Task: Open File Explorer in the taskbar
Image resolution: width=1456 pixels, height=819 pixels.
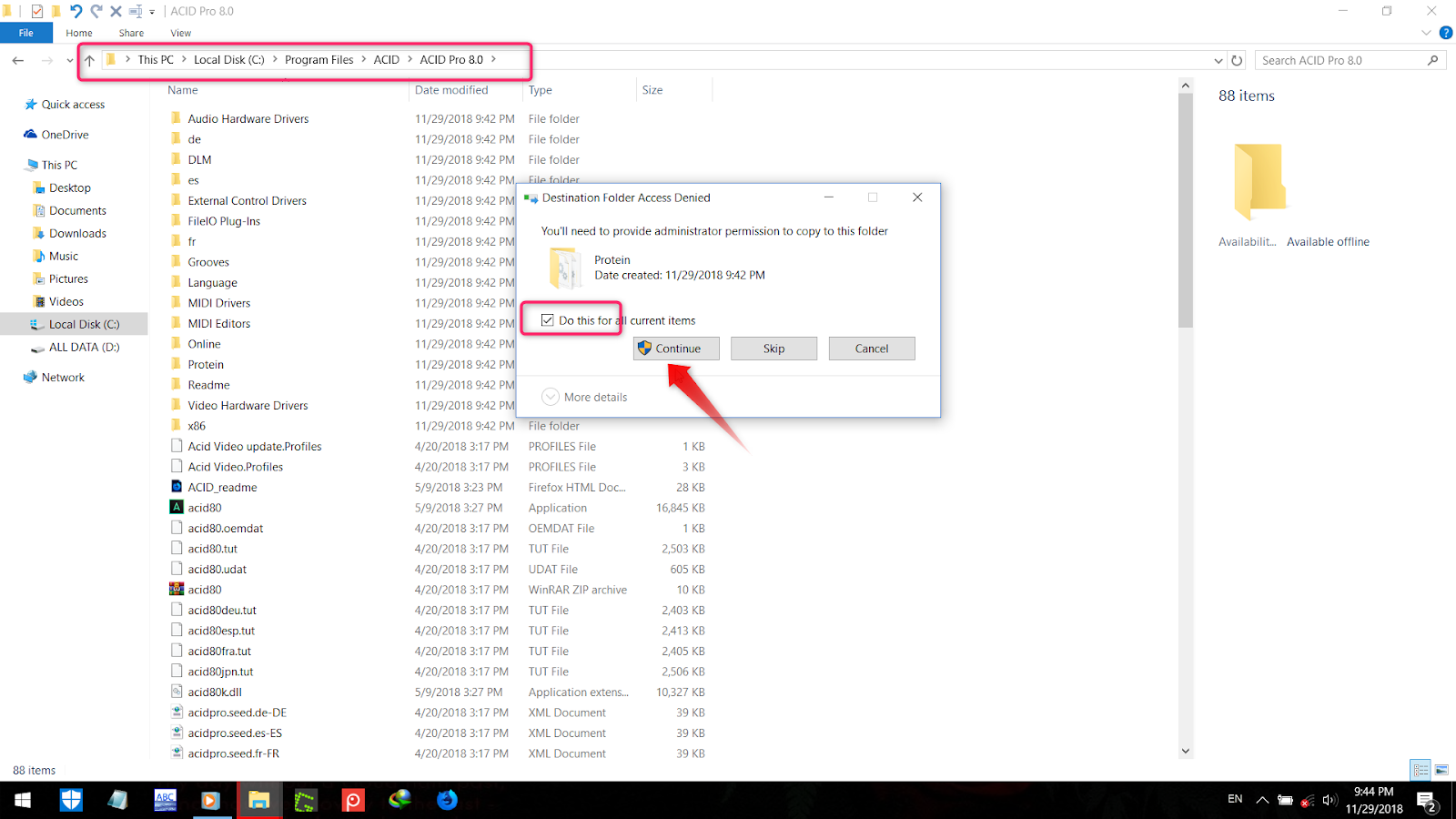Action: coord(259,800)
